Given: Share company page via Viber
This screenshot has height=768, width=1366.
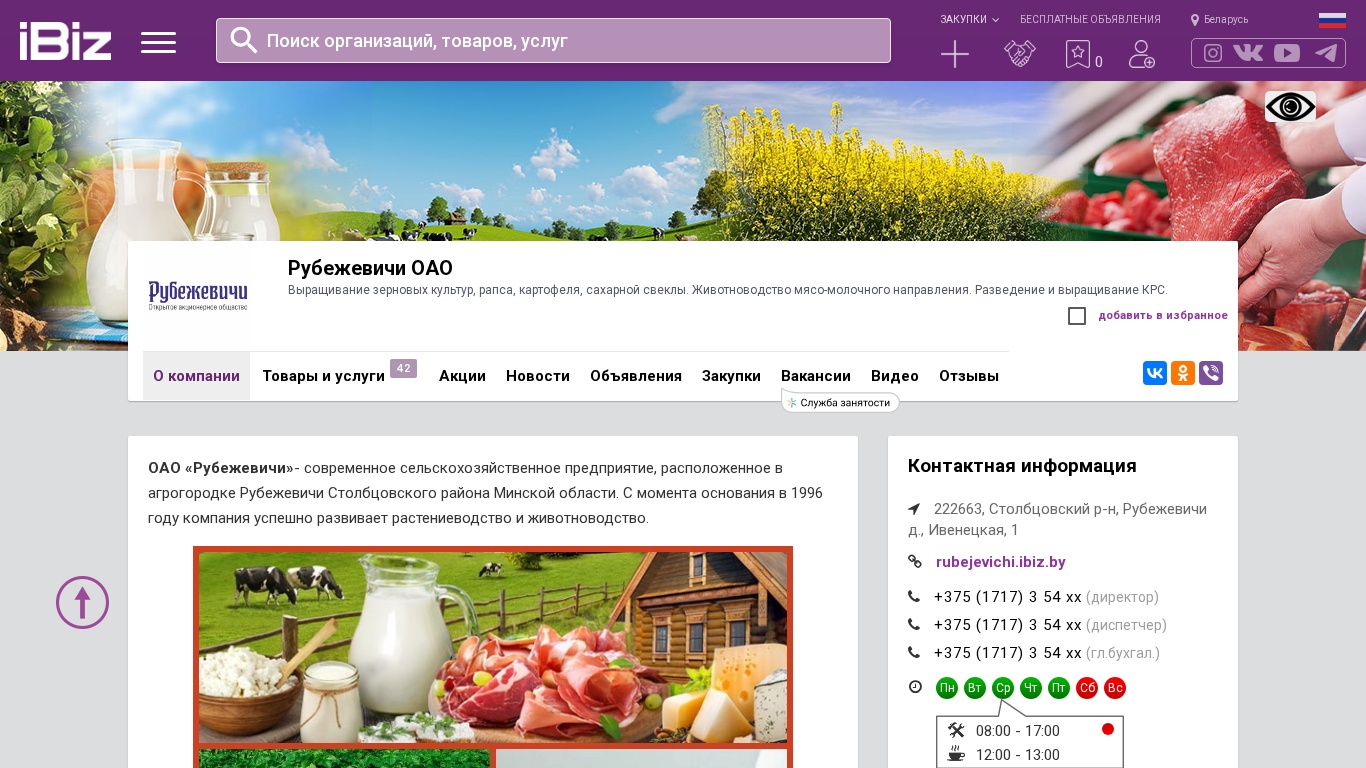Looking at the screenshot, I should pyautogui.click(x=1211, y=373).
